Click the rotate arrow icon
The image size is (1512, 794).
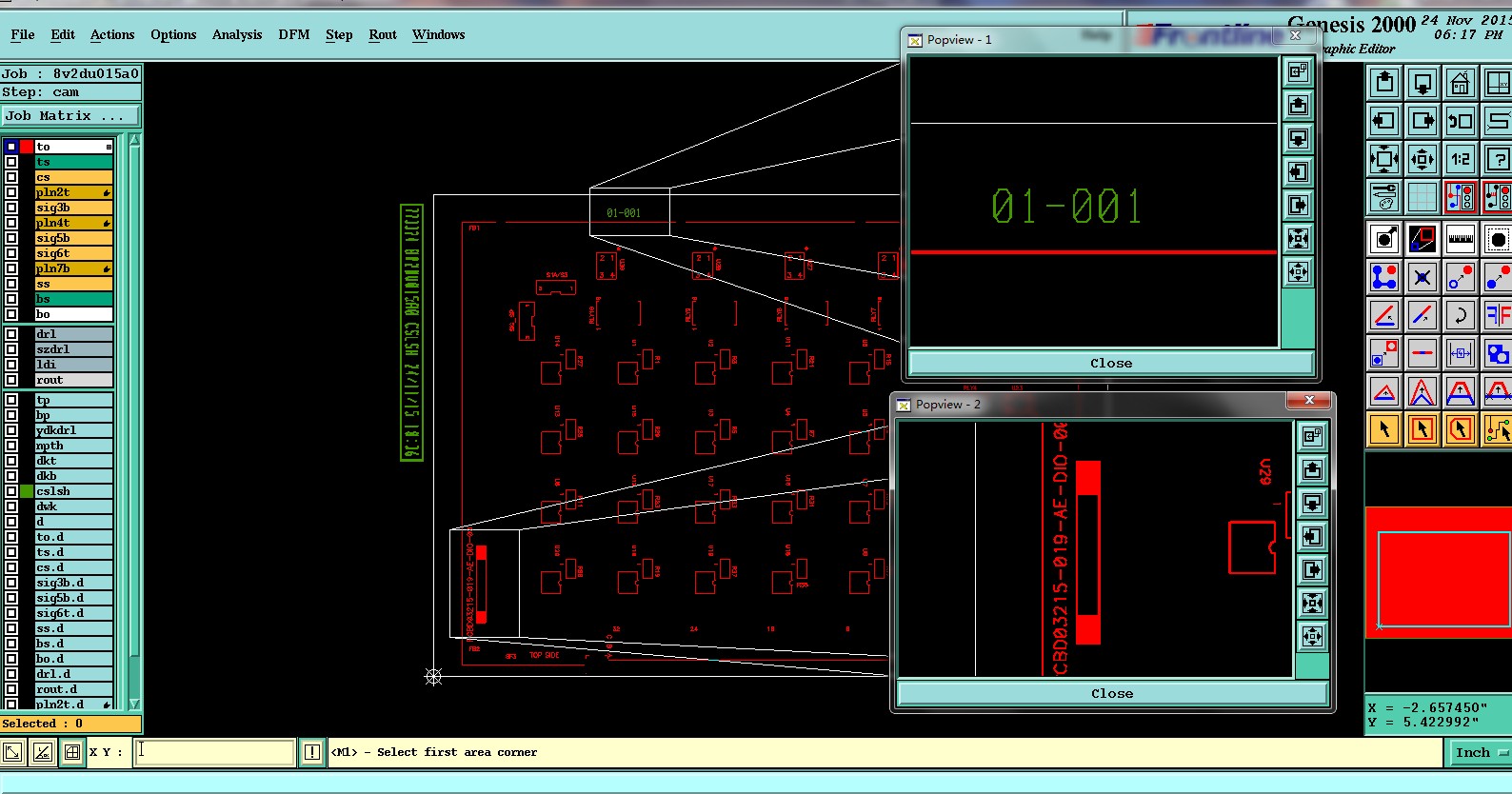[1460, 314]
